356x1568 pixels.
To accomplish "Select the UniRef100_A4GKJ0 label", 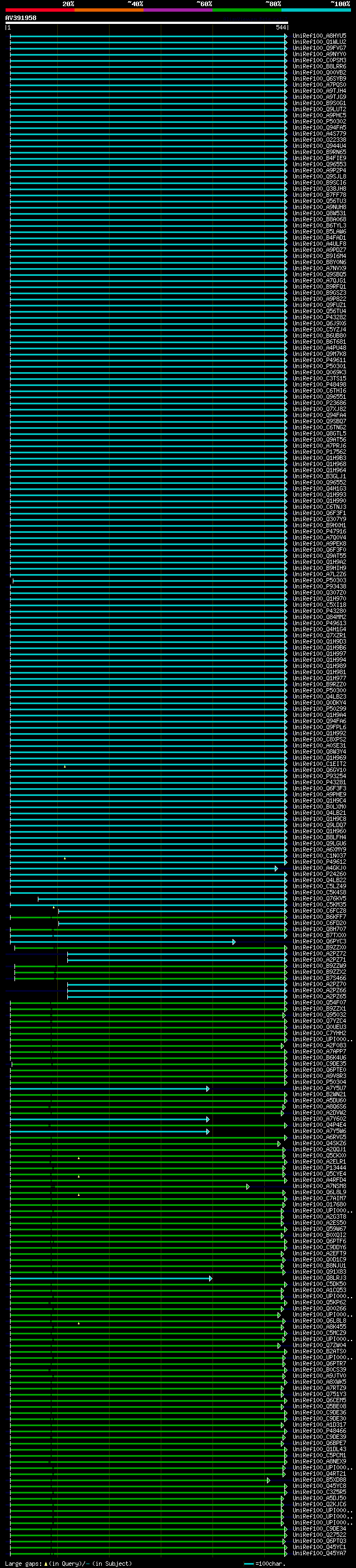I will 319,868.
